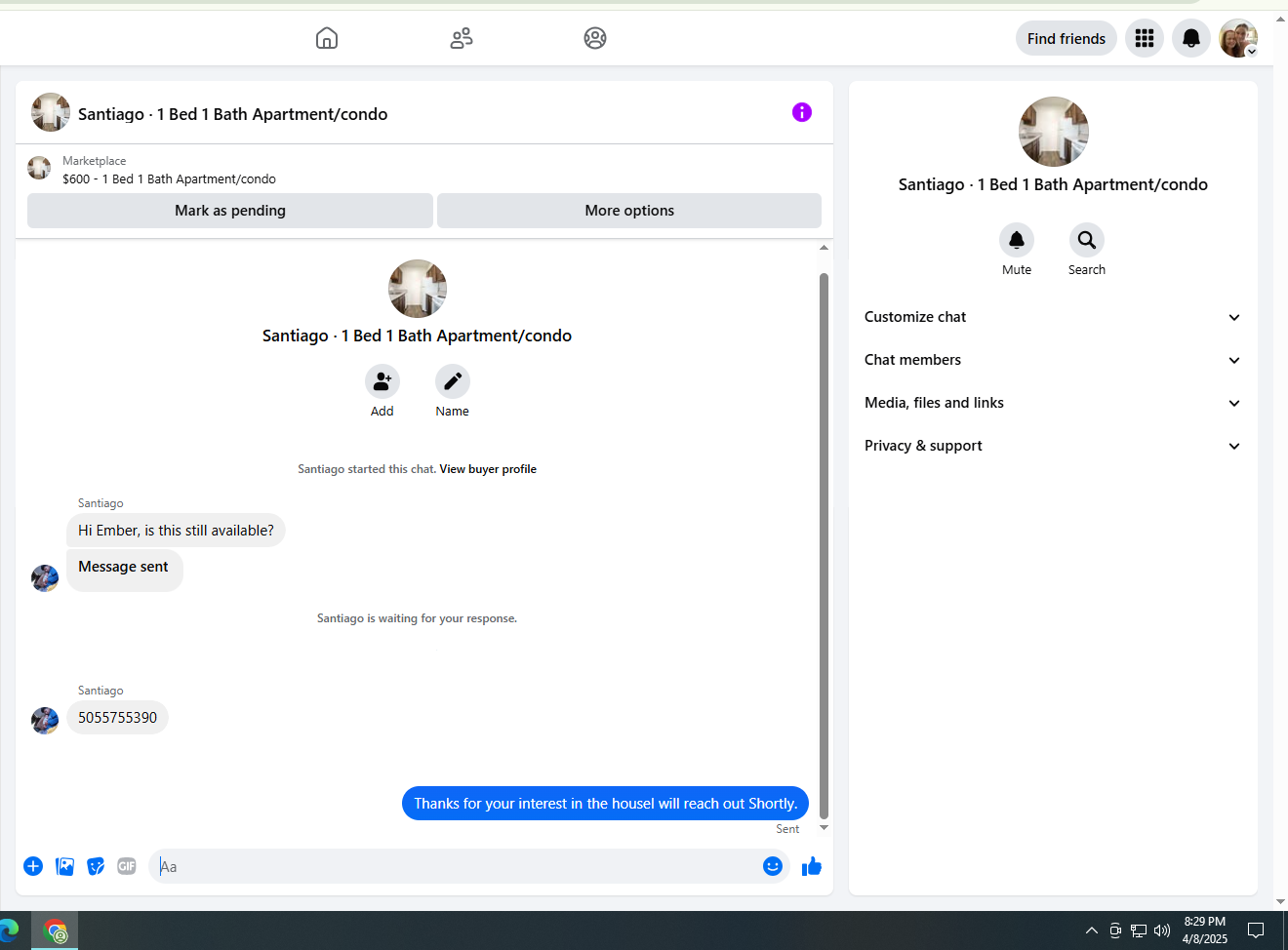Viewport: 1288px width, 950px height.
Task: Choose a sticker from composer toolbar
Action: 96,866
